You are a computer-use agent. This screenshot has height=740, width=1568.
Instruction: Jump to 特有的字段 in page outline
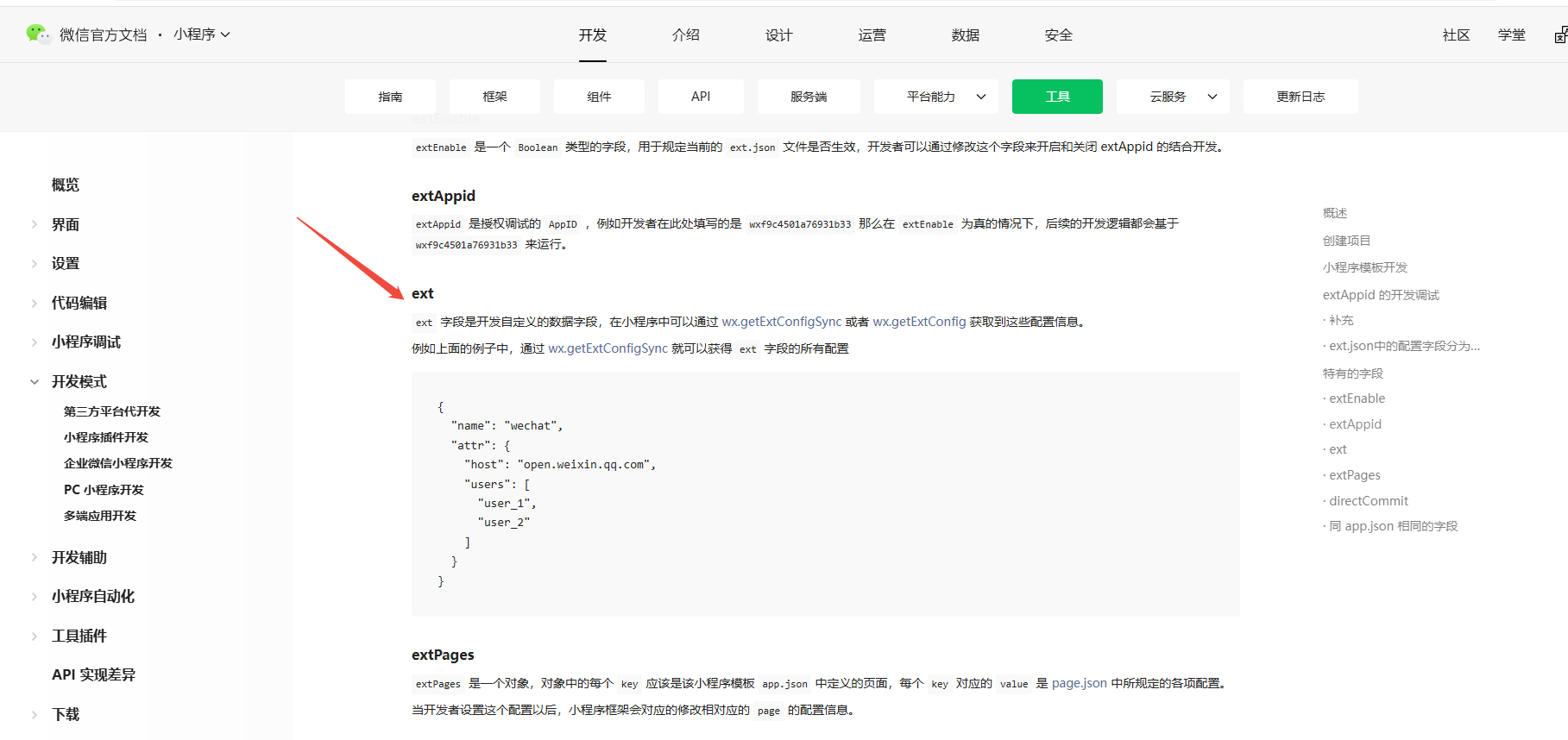point(1353,373)
